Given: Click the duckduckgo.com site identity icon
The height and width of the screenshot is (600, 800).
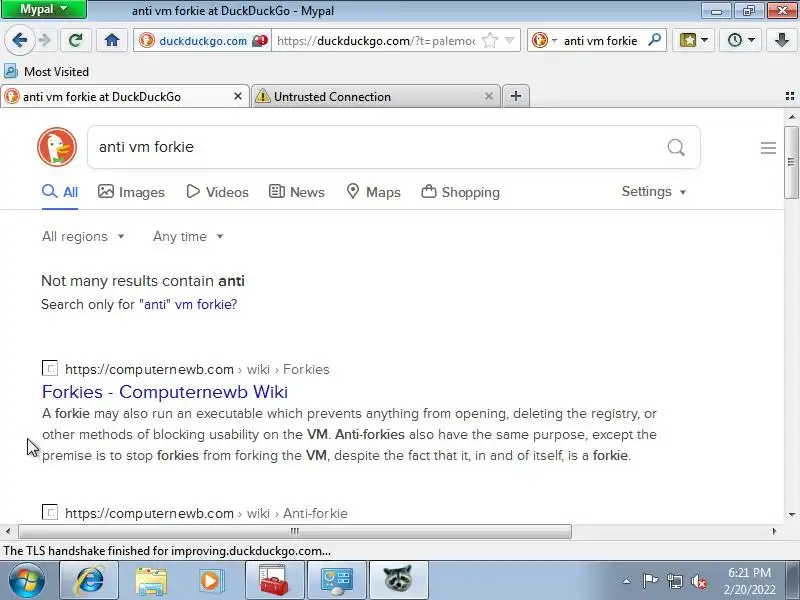Looking at the screenshot, I should coord(147,40).
